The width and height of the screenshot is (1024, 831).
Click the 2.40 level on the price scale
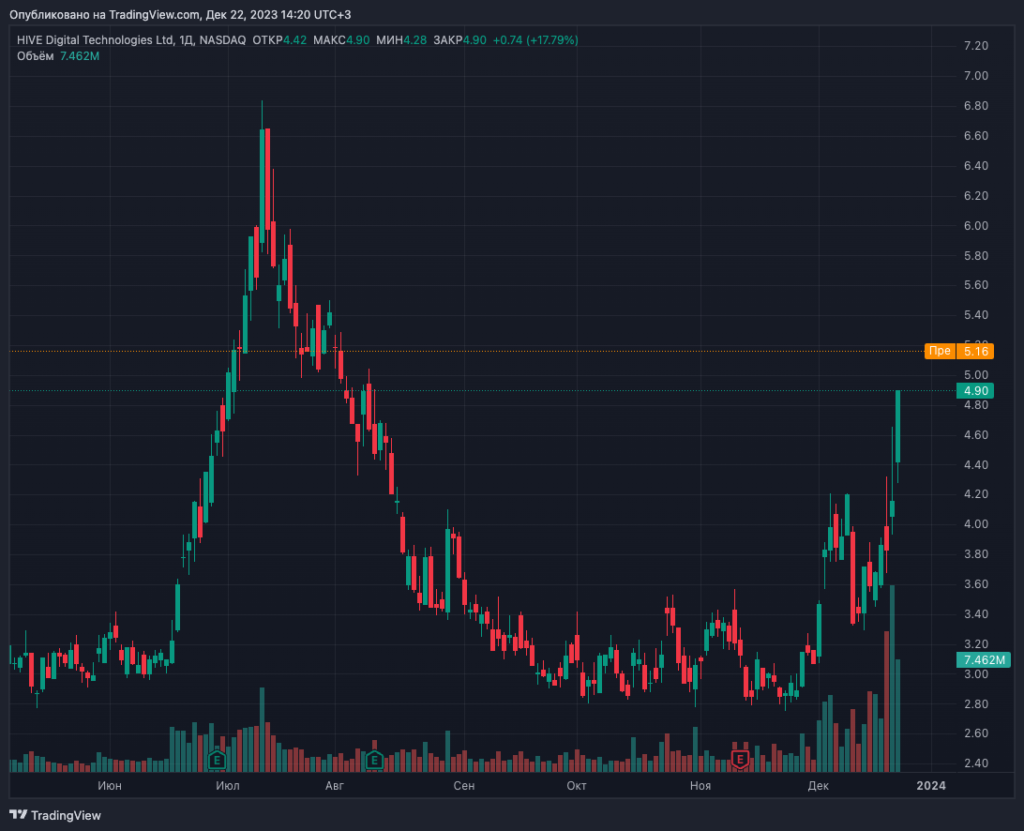click(975, 764)
